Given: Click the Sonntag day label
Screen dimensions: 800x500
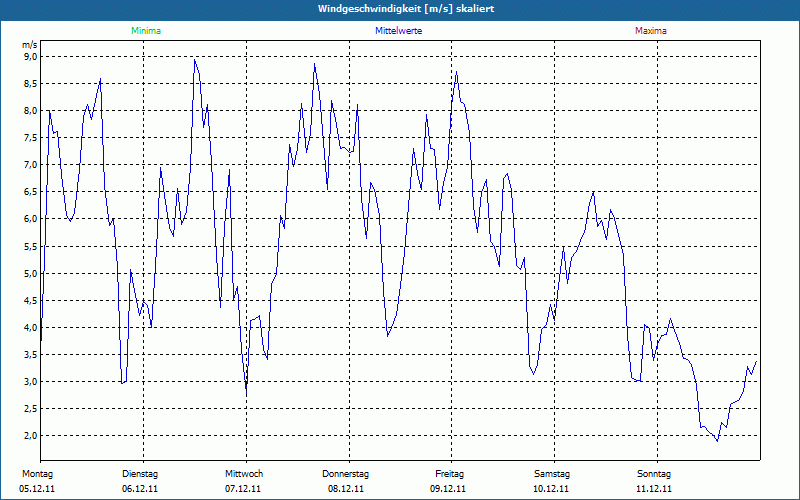Looking at the screenshot, I should [654, 474].
